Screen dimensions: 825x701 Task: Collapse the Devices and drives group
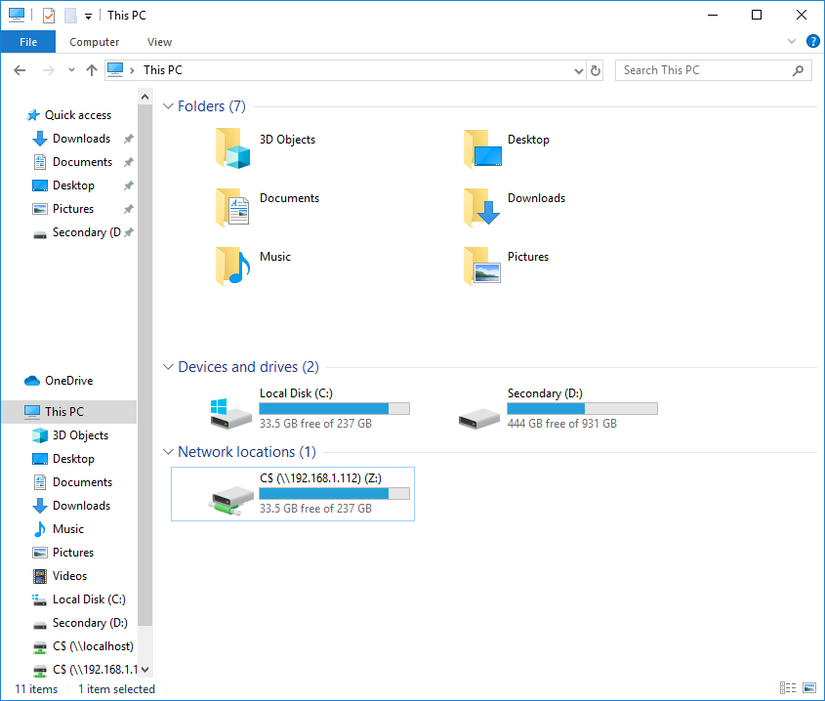coord(168,367)
